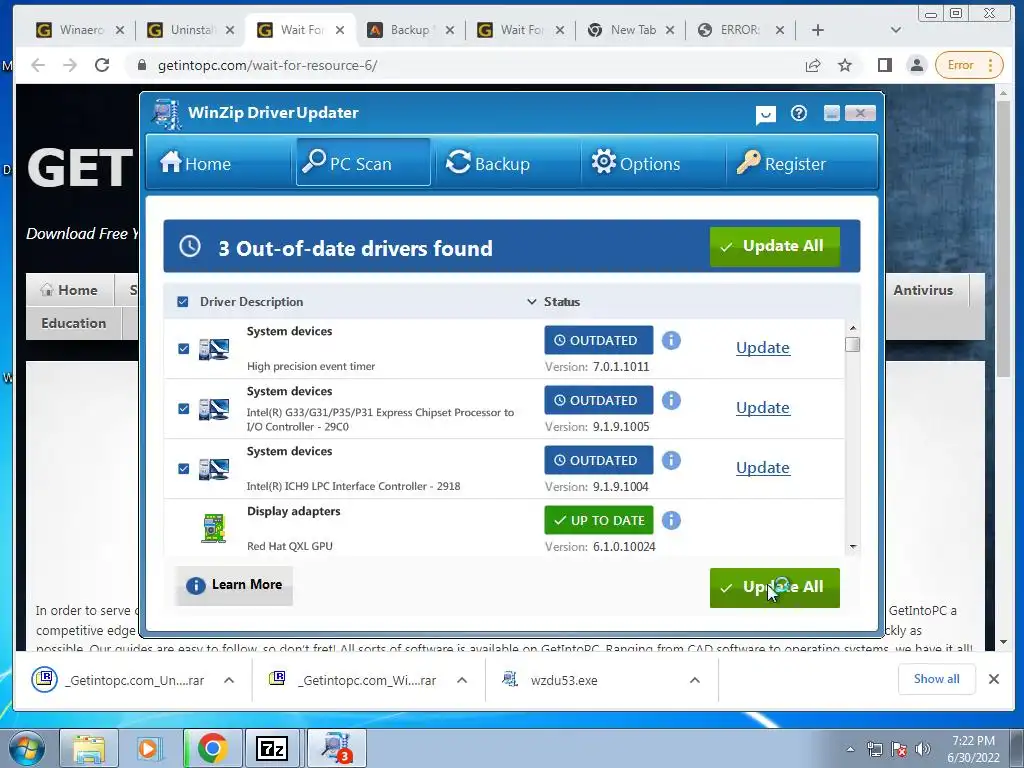Open Windows Explorer from the taskbar
This screenshot has height=768, width=1024.
89,748
